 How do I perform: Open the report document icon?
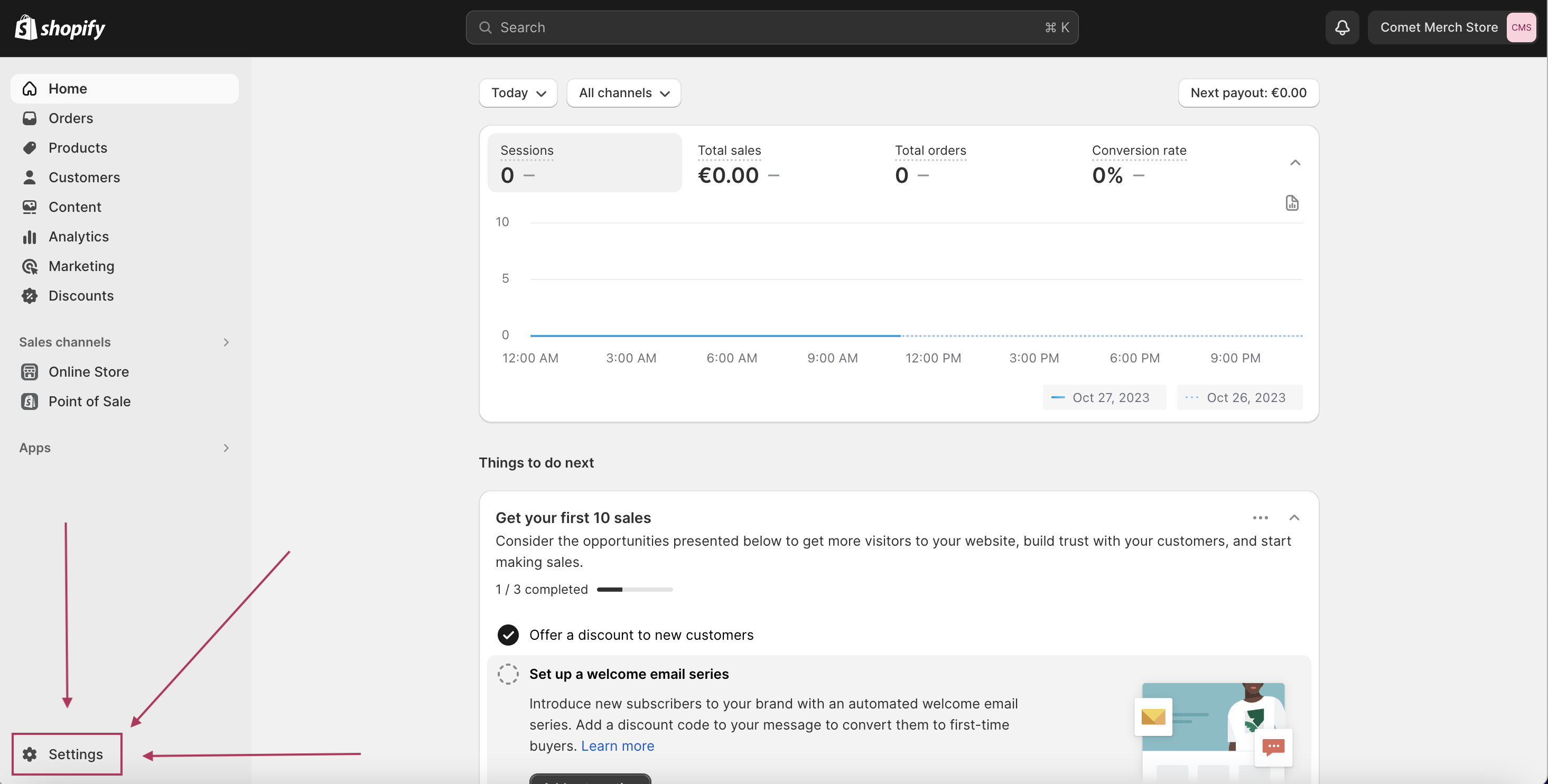pos(1291,203)
